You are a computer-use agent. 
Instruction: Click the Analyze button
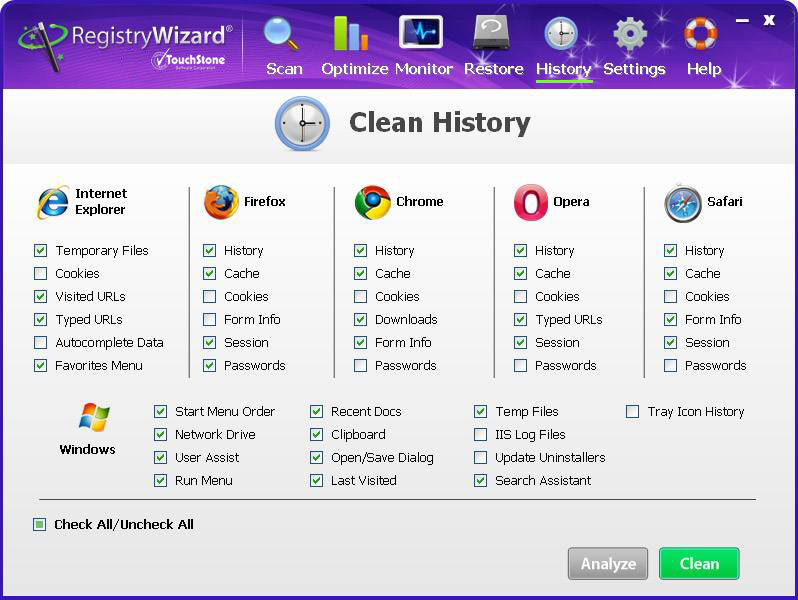608,563
